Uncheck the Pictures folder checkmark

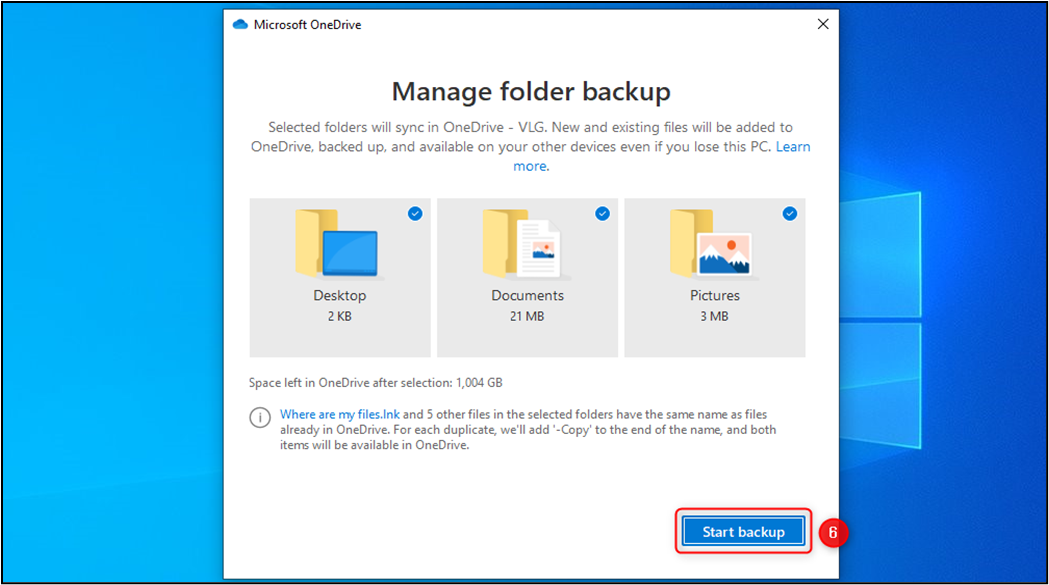[x=789, y=214]
